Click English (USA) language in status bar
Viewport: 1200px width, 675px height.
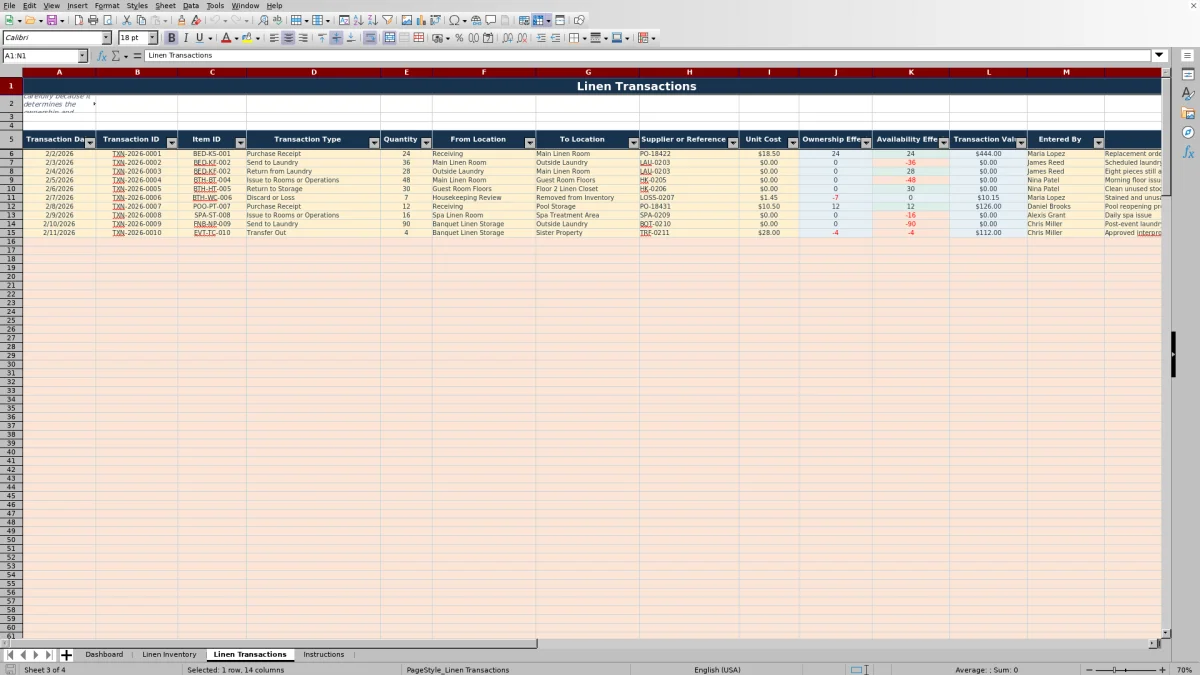(717, 670)
